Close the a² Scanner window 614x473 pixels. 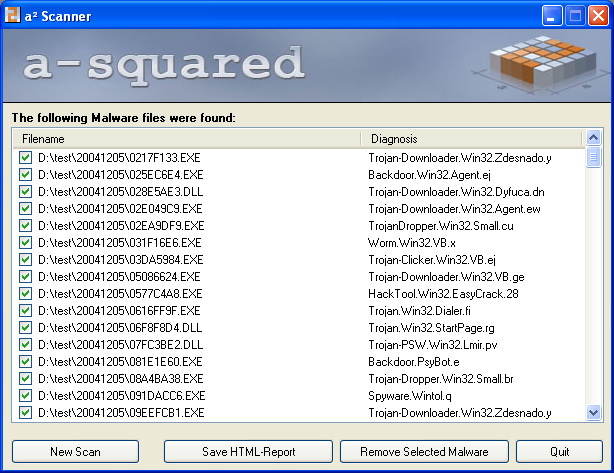(598, 16)
